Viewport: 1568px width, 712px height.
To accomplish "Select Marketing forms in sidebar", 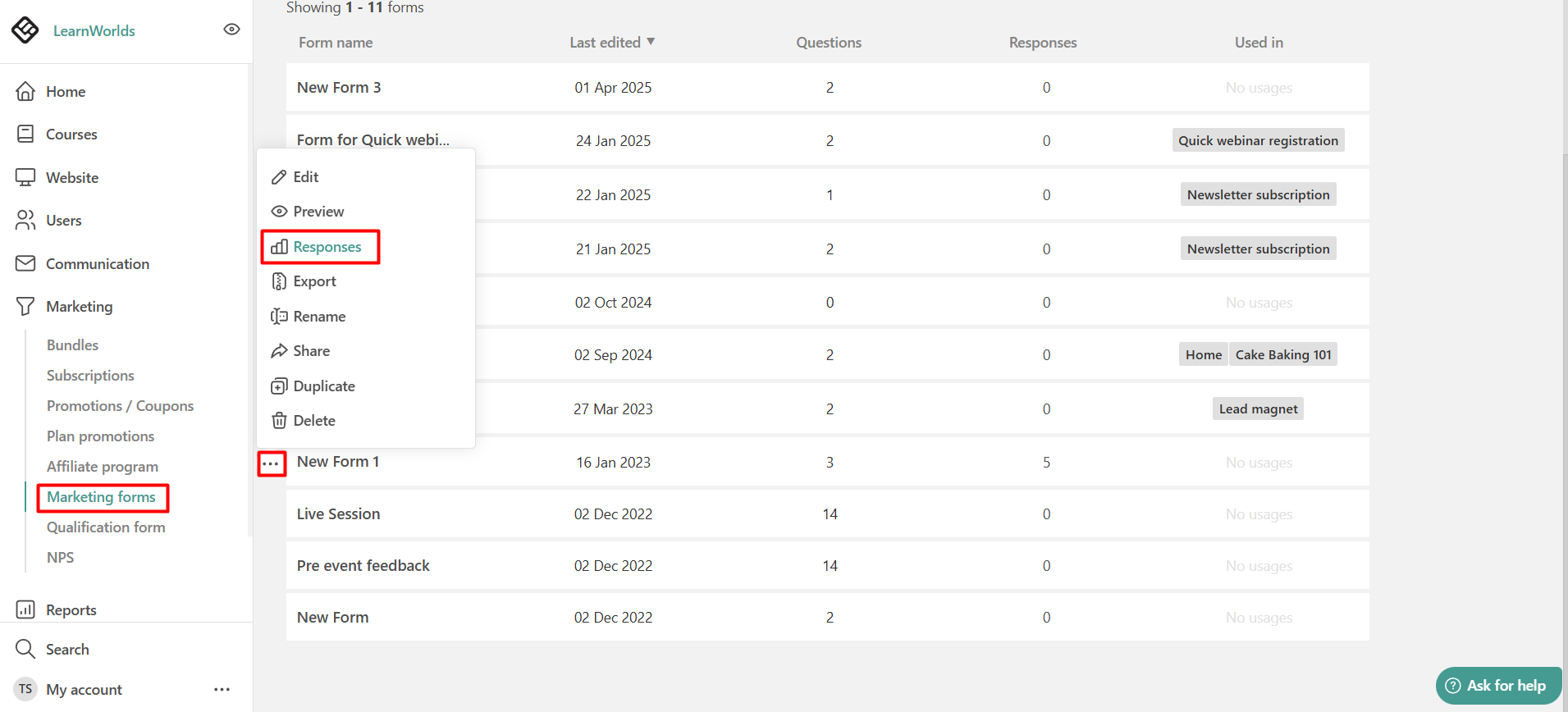I will tap(101, 497).
